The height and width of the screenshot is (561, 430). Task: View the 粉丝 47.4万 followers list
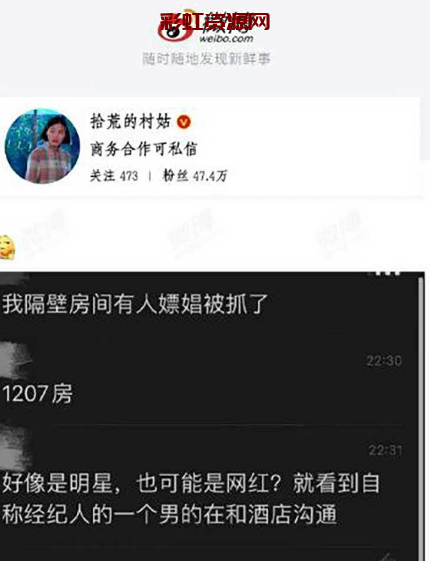195,176
